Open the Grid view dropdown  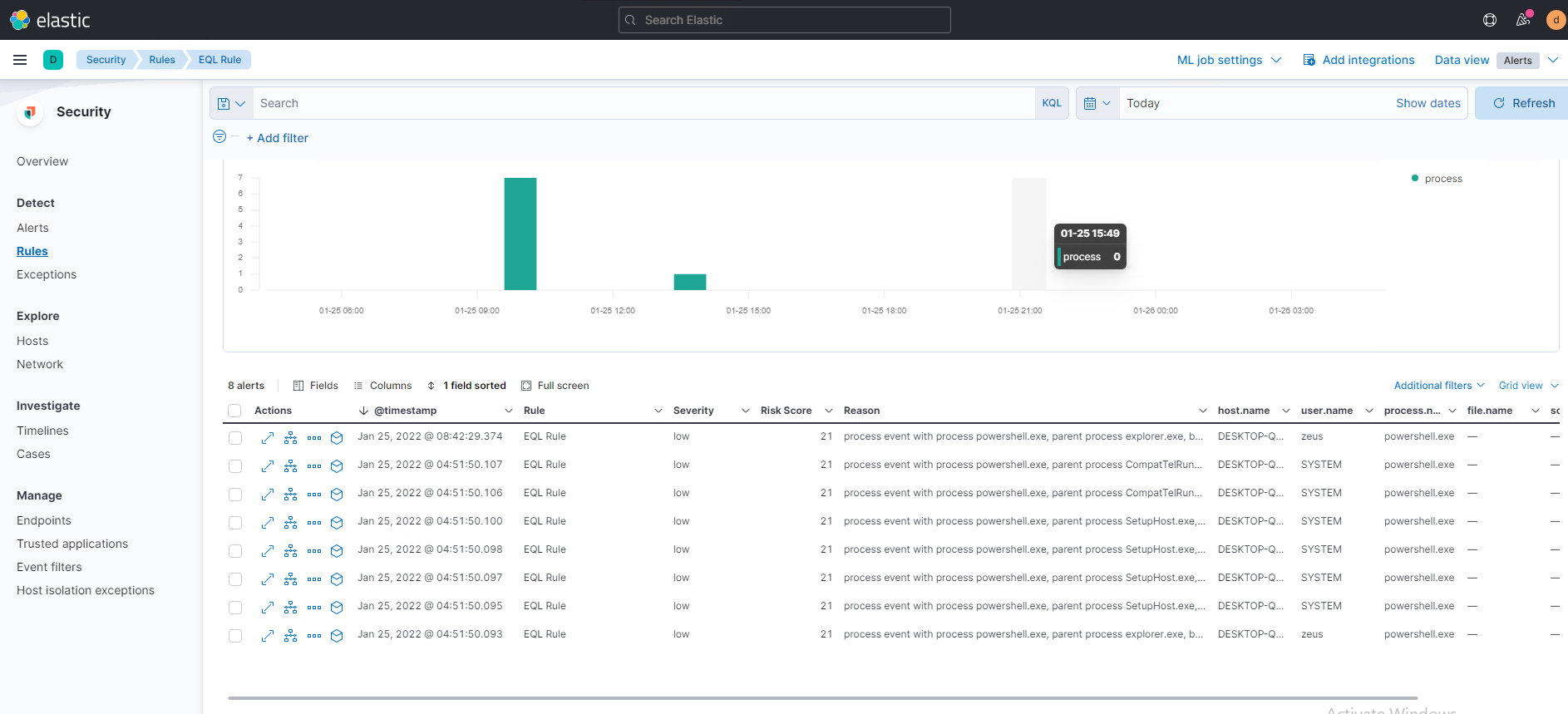tap(1528, 386)
